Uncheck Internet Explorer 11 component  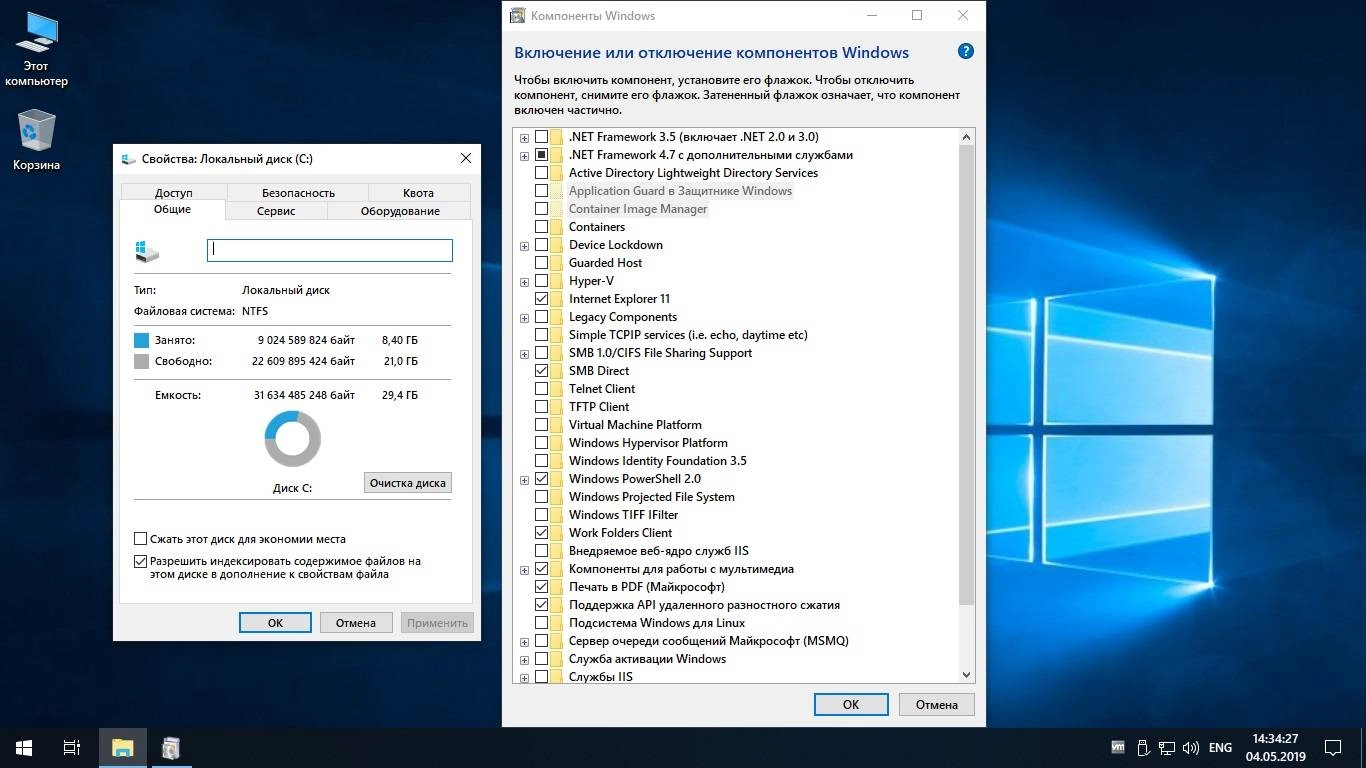click(x=541, y=299)
